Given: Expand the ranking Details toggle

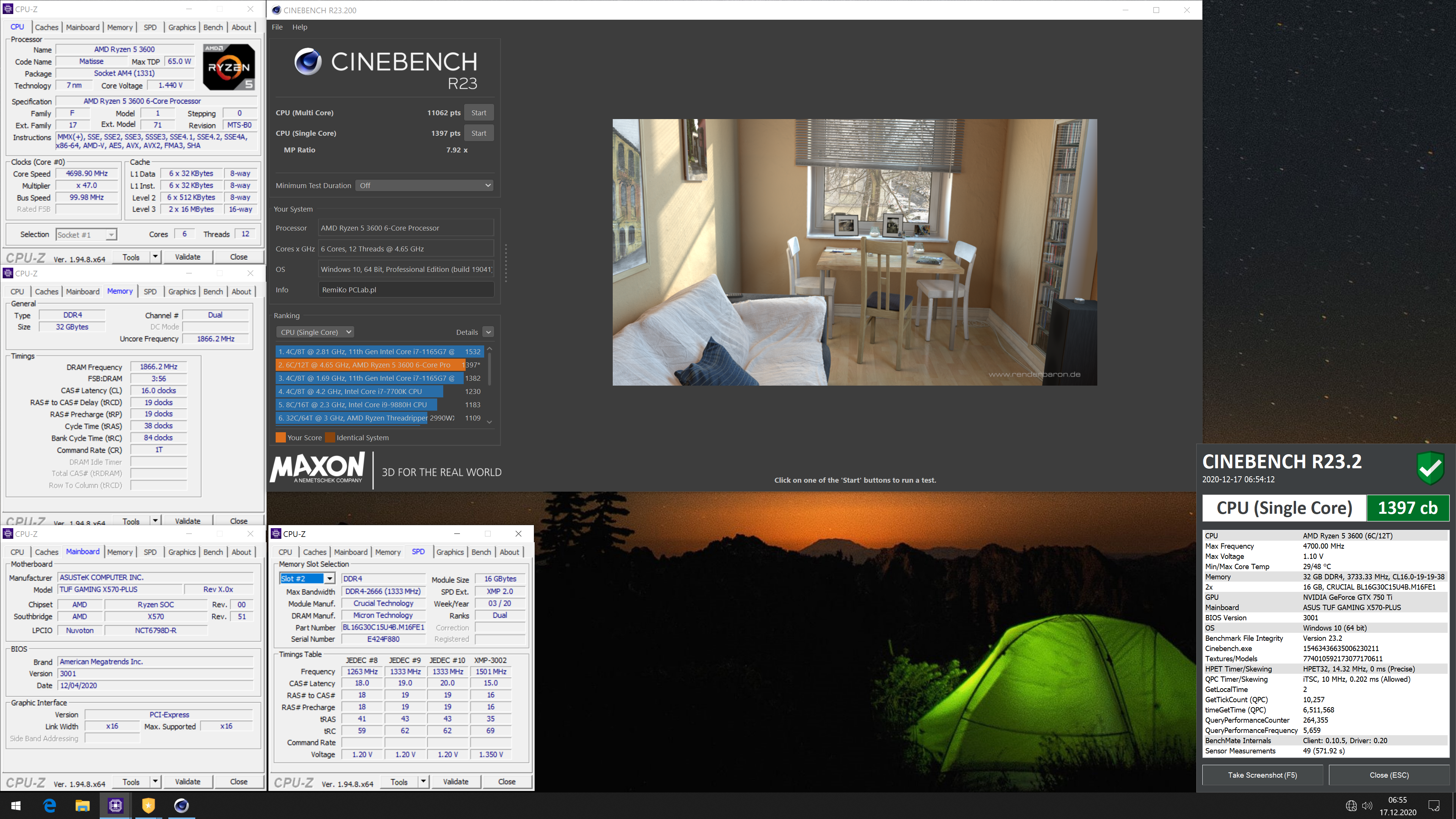Looking at the screenshot, I should [x=488, y=333].
